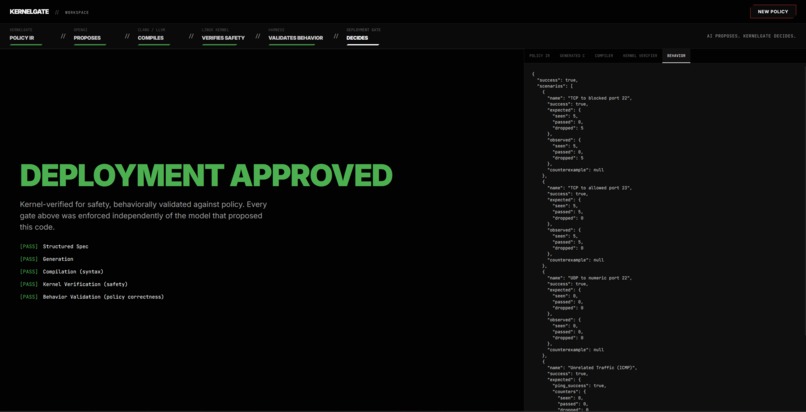Click the Deployment Approved heading

pos(206,176)
